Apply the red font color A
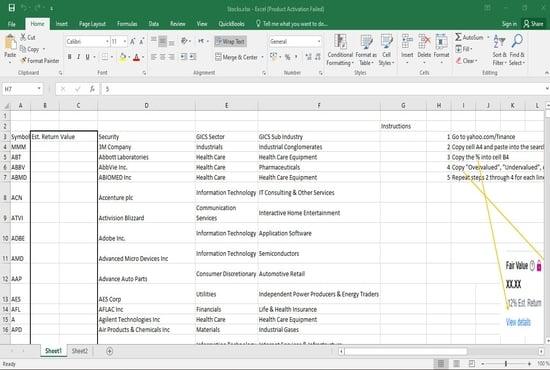This screenshot has height=370, width=550. (136, 57)
